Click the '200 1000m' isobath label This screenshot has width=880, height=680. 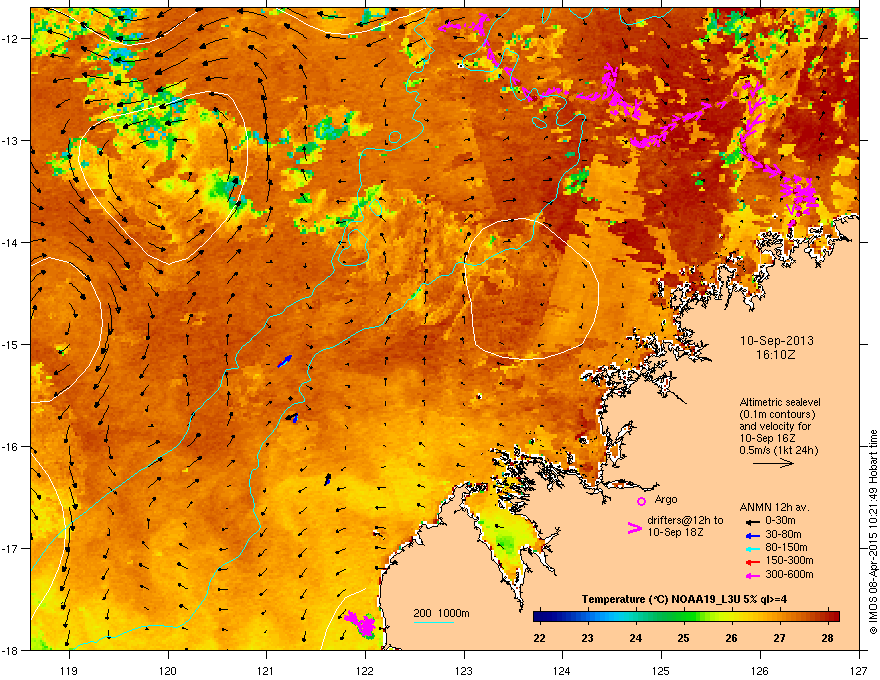pyautogui.click(x=441, y=613)
